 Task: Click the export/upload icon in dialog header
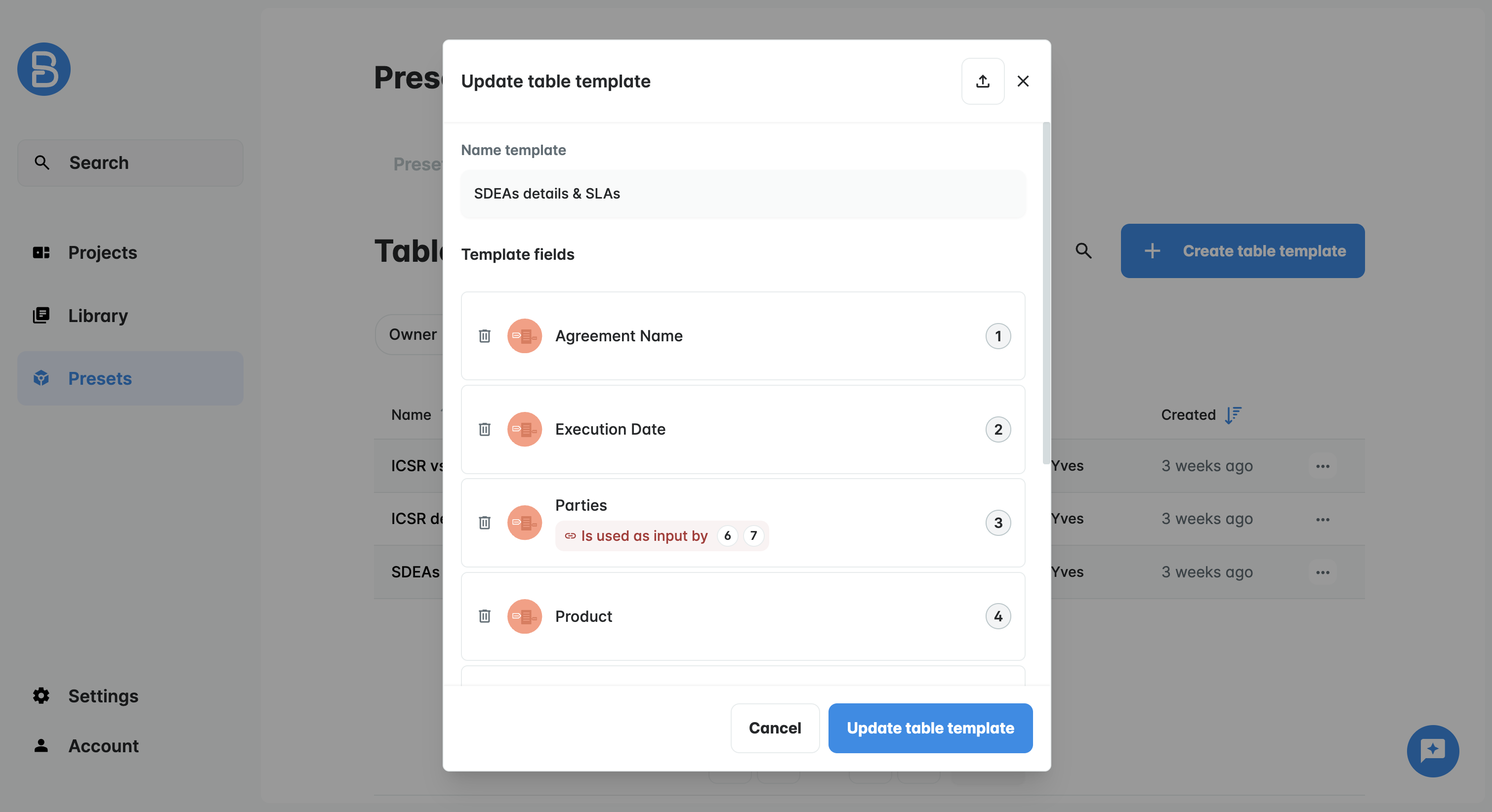pos(982,81)
